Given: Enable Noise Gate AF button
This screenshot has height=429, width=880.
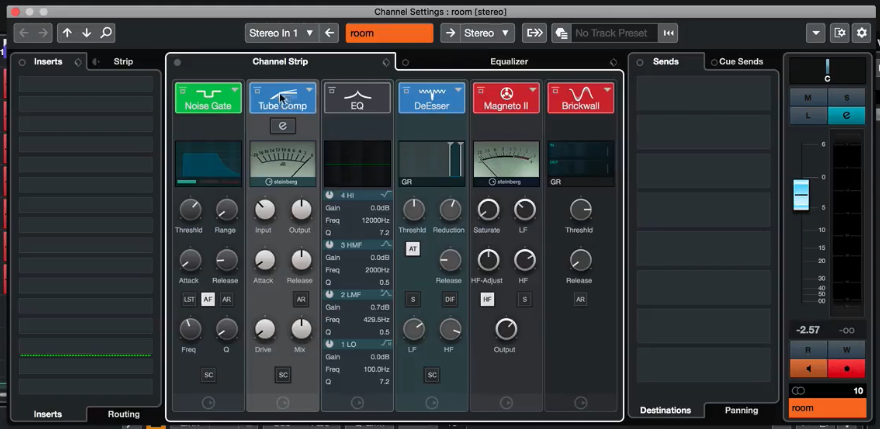Looking at the screenshot, I should click(x=208, y=299).
